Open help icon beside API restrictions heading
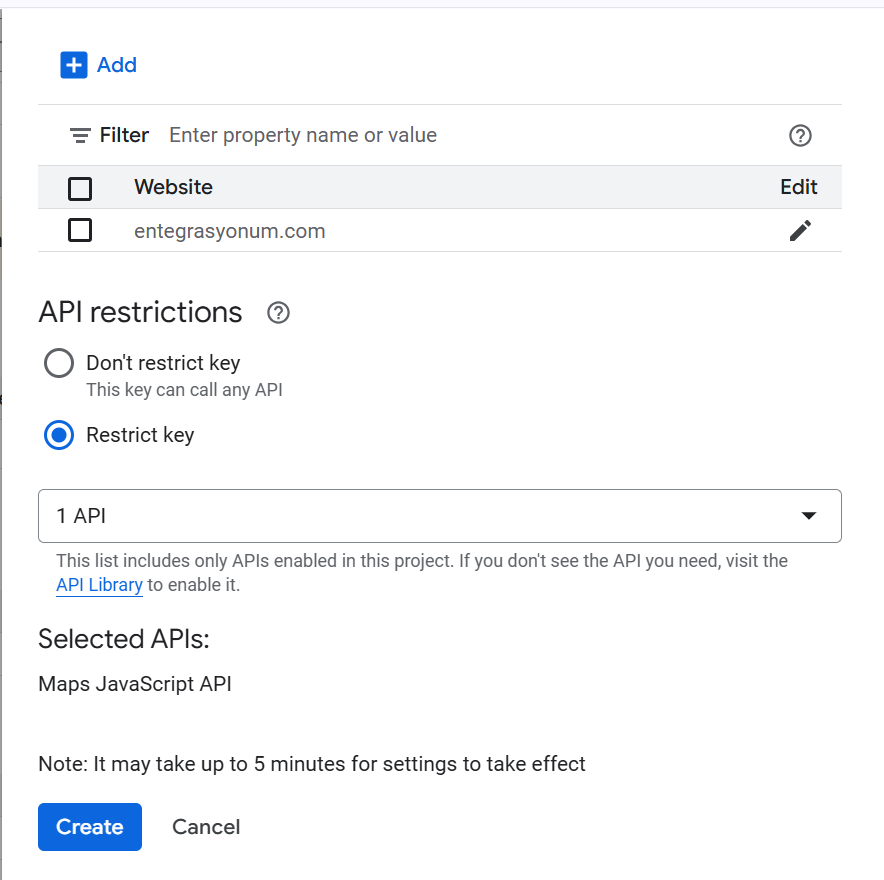This screenshot has height=880, width=884. pyautogui.click(x=279, y=313)
